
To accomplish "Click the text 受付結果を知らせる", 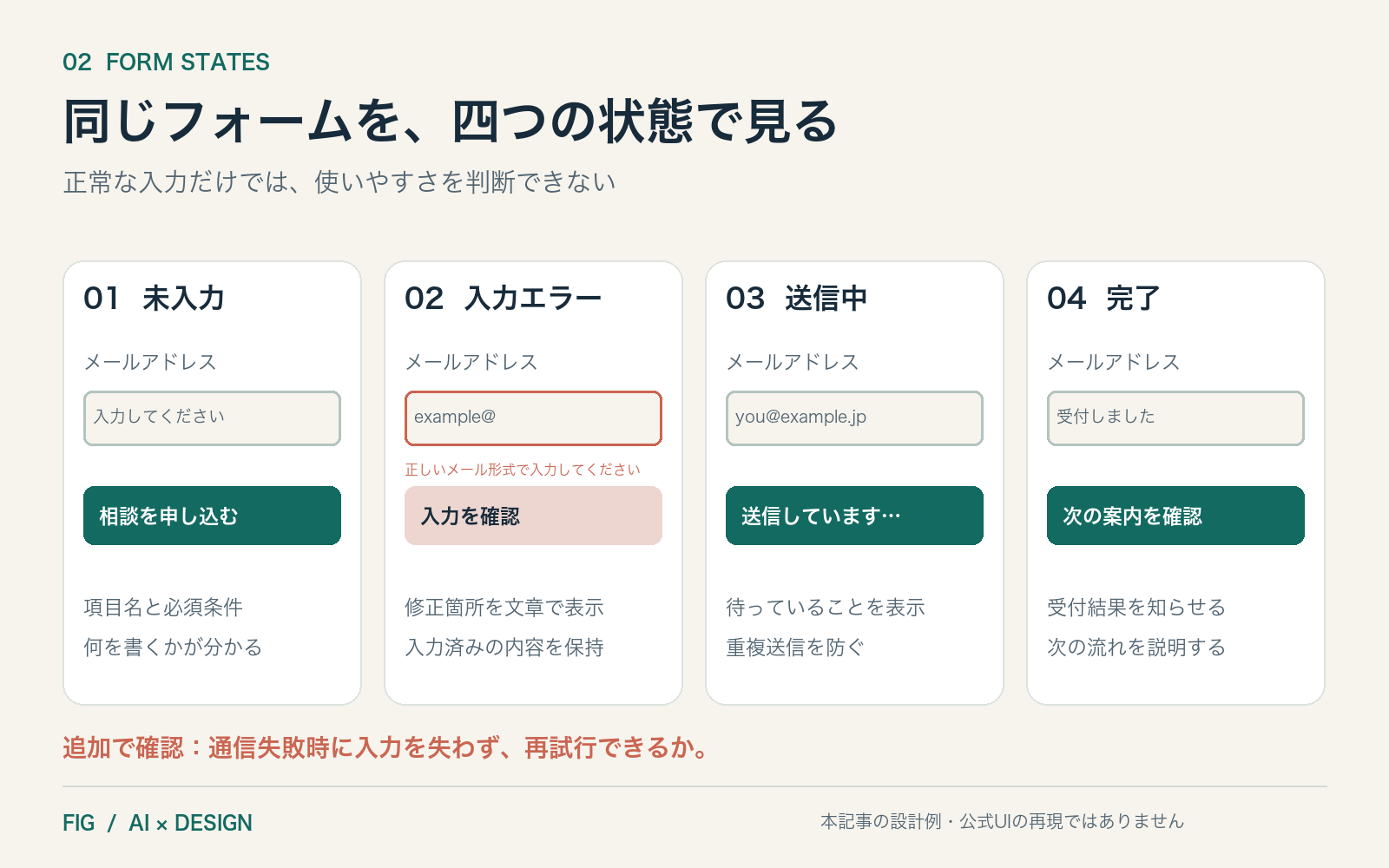I will 1136,608.
